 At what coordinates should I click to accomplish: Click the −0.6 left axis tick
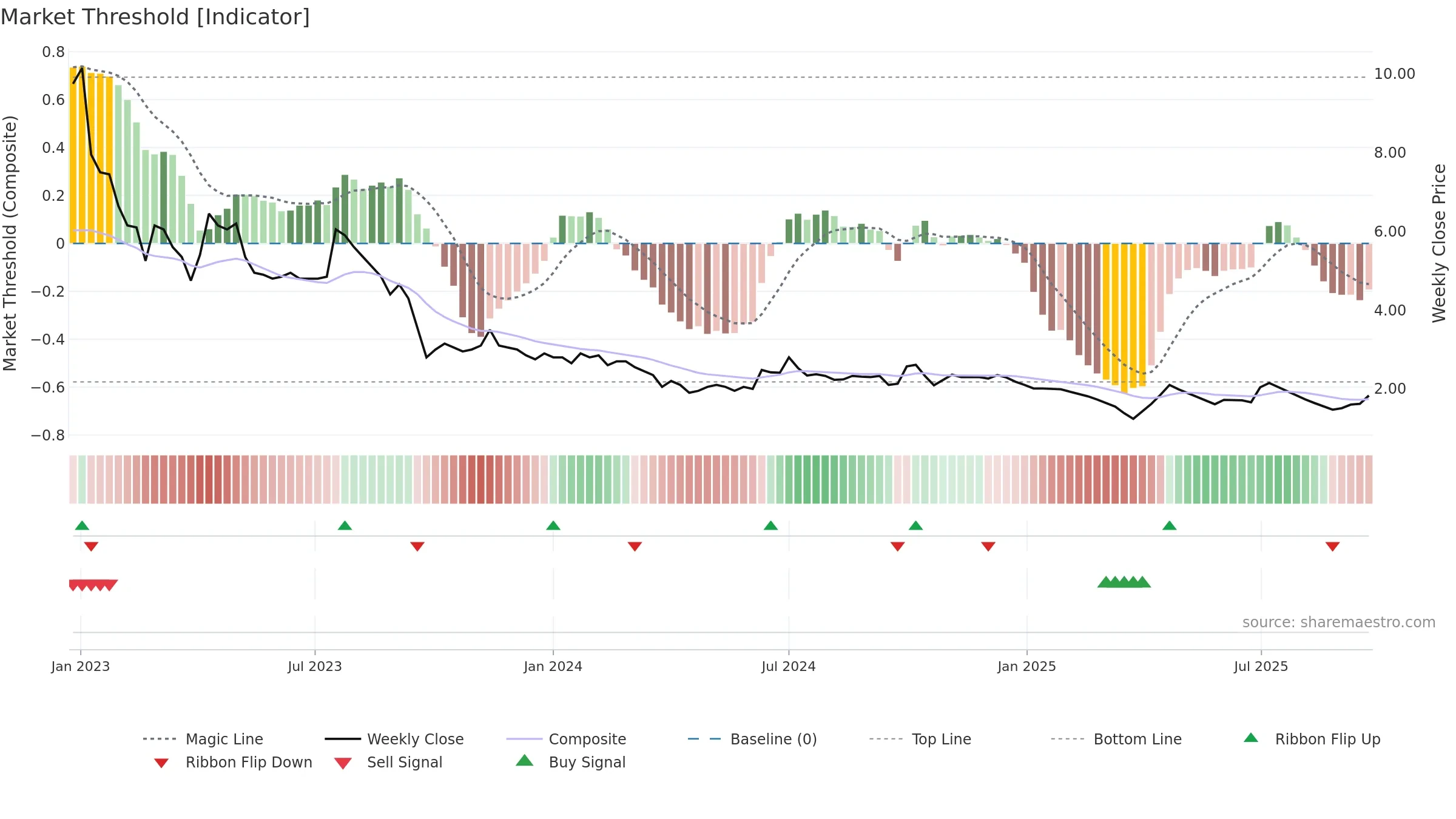[48, 388]
